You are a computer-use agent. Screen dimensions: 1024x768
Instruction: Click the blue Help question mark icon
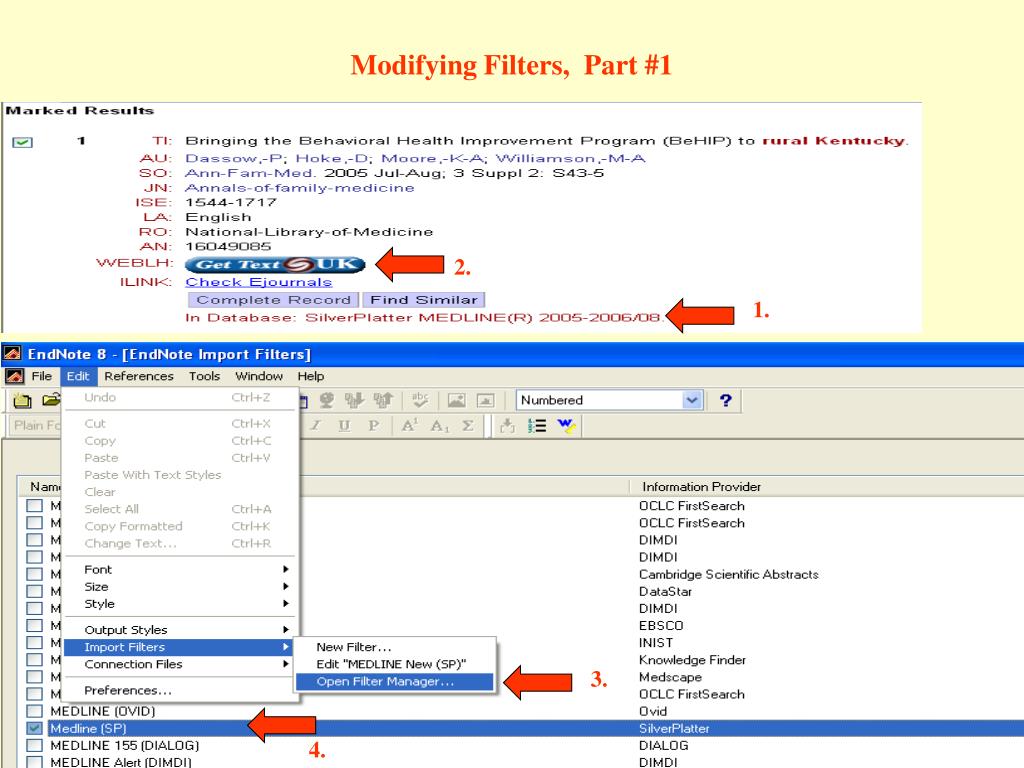point(725,400)
